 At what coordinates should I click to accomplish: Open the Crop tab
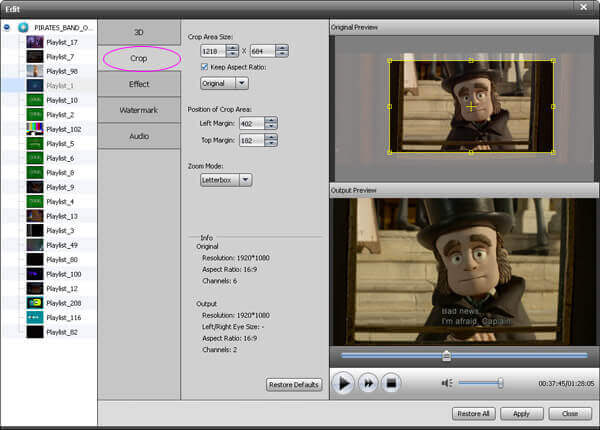(139, 58)
